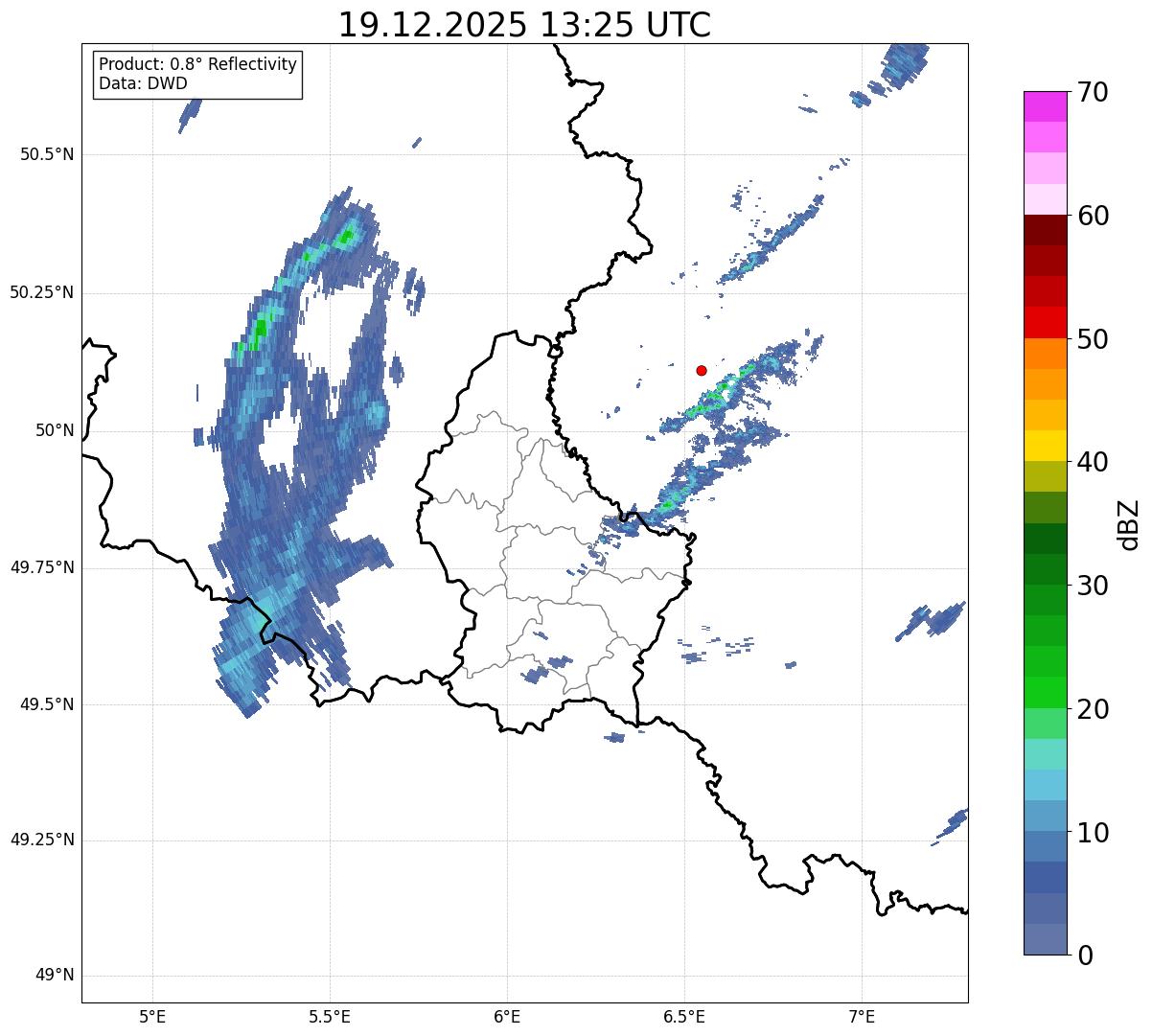Viewport: 1152px width, 1036px height.
Task: Click the bright green swatch just above 20 dBZ
Action: (x=1046, y=693)
